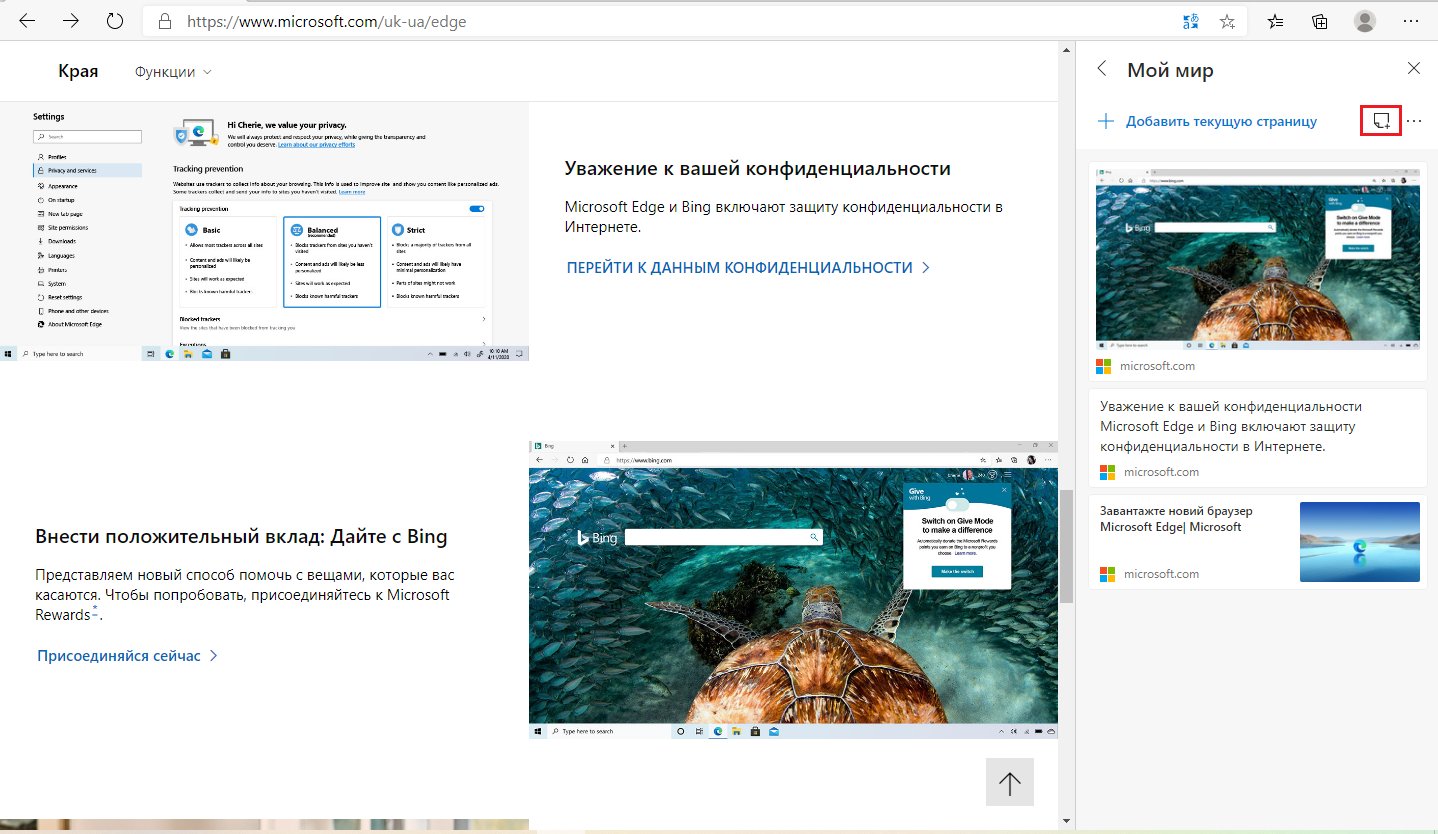This screenshot has width=1438, height=834.
Task: Open browser Settings and more menu
Action: 1411,21
